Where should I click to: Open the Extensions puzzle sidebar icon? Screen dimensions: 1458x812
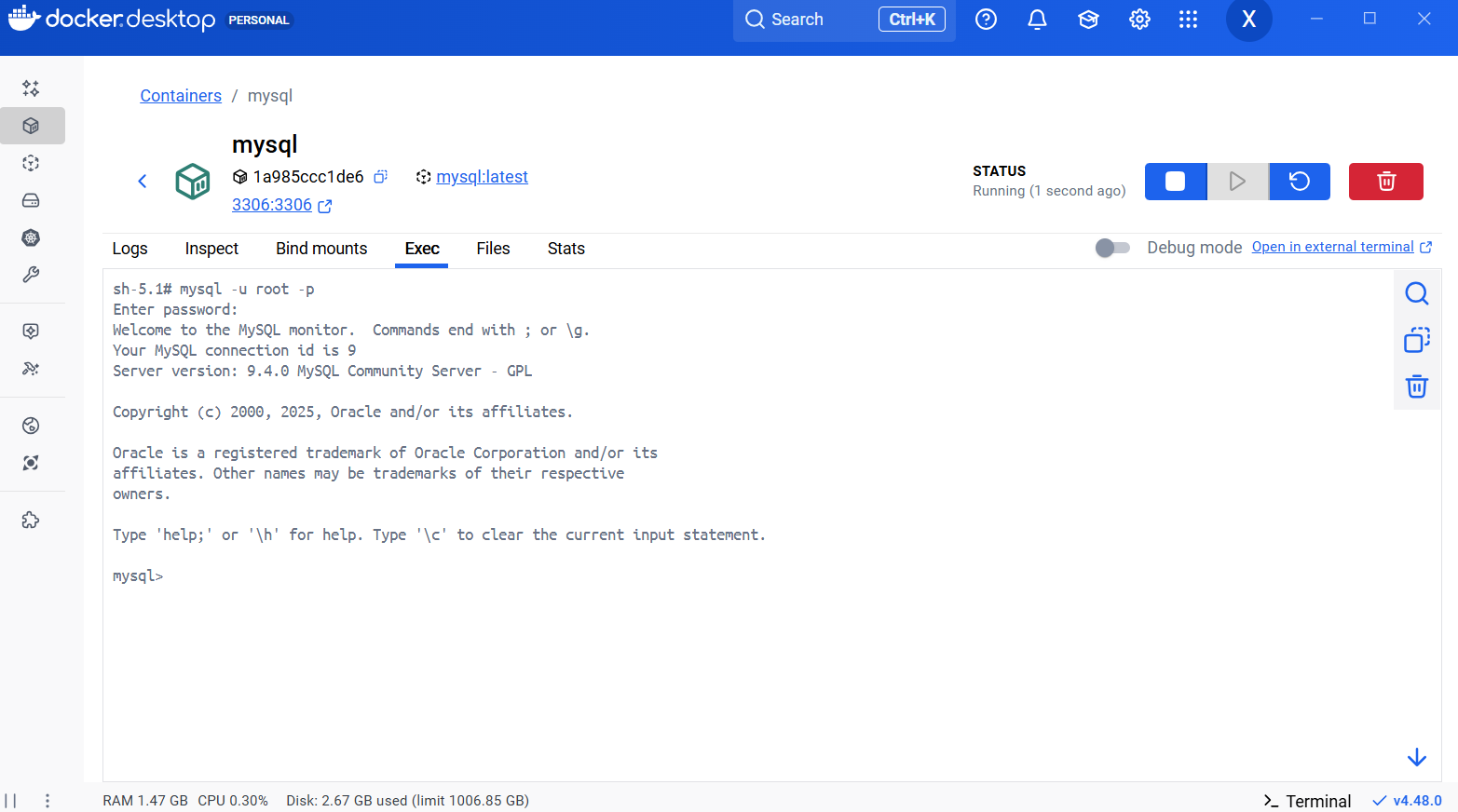click(31, 521)
